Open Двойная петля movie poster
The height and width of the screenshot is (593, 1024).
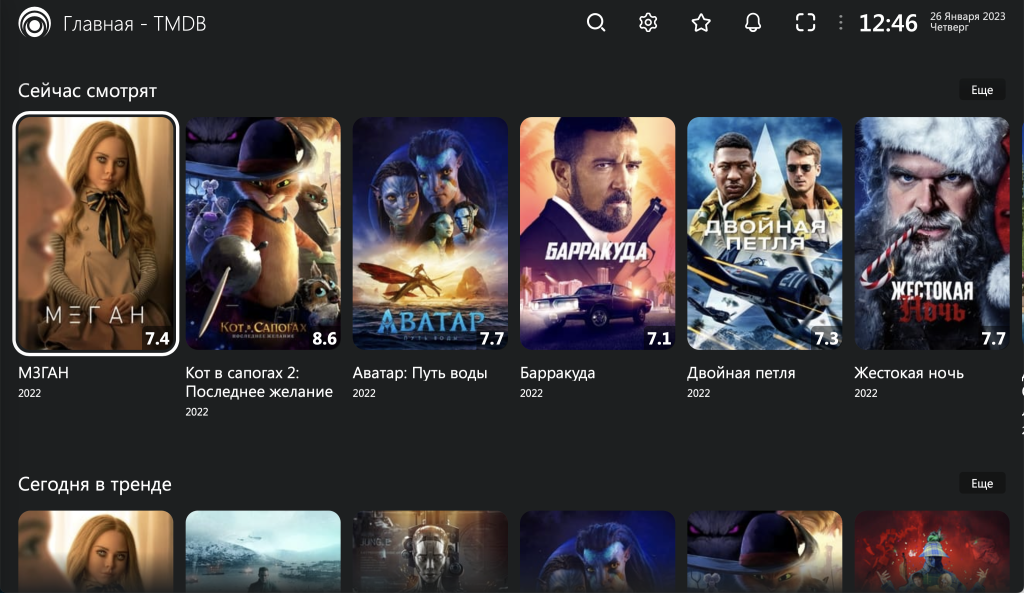pyautogui.click(x=764, y=233)
